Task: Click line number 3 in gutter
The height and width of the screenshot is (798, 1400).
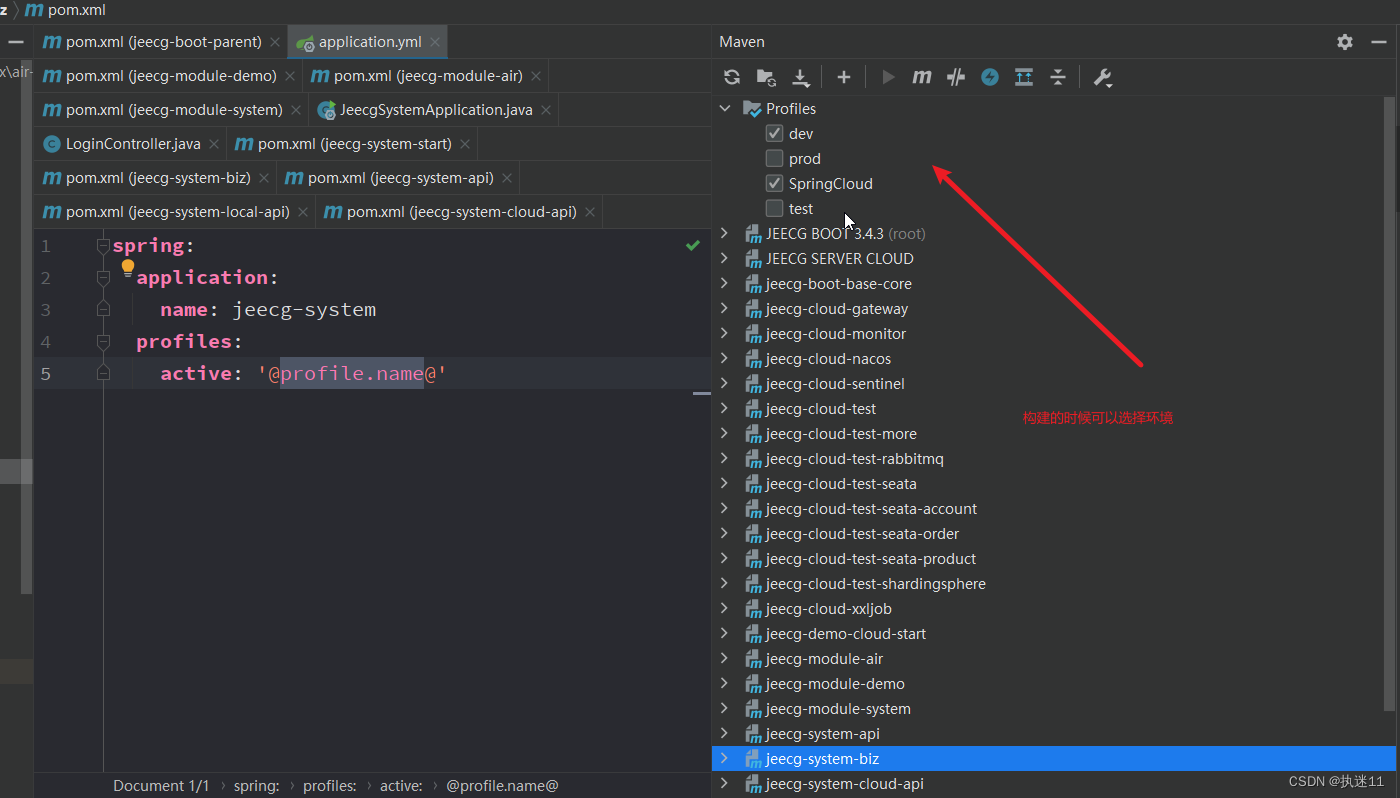Action: pyautogui.click(x=45, y=310)
